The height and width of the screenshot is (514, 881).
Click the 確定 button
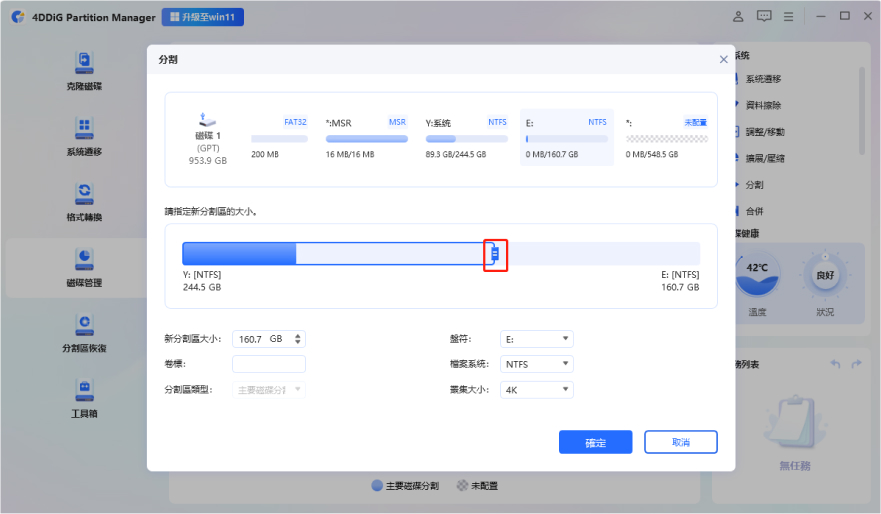[x=596, y=442]
